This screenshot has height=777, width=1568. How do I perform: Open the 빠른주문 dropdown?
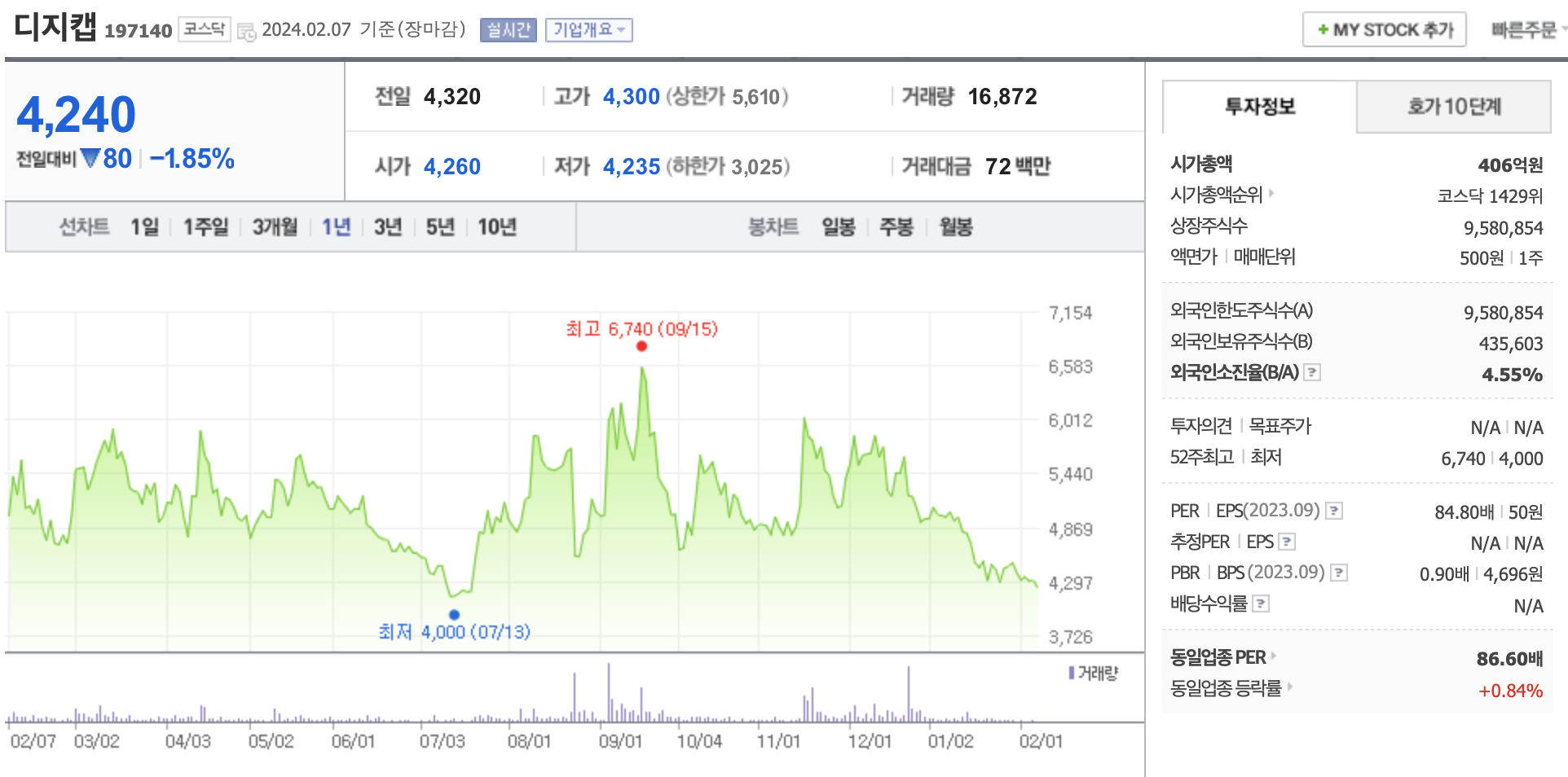pos(1529,30)
